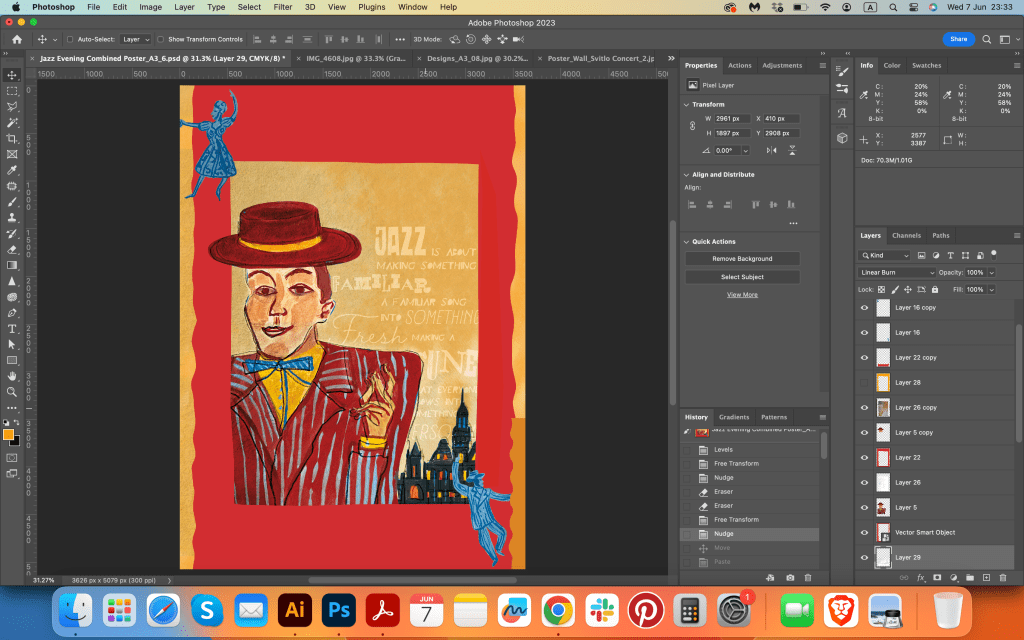Hide Layer 22 using its eye icon
The width and height of the screenshot is (1024, 640).
tap(865, 457)
